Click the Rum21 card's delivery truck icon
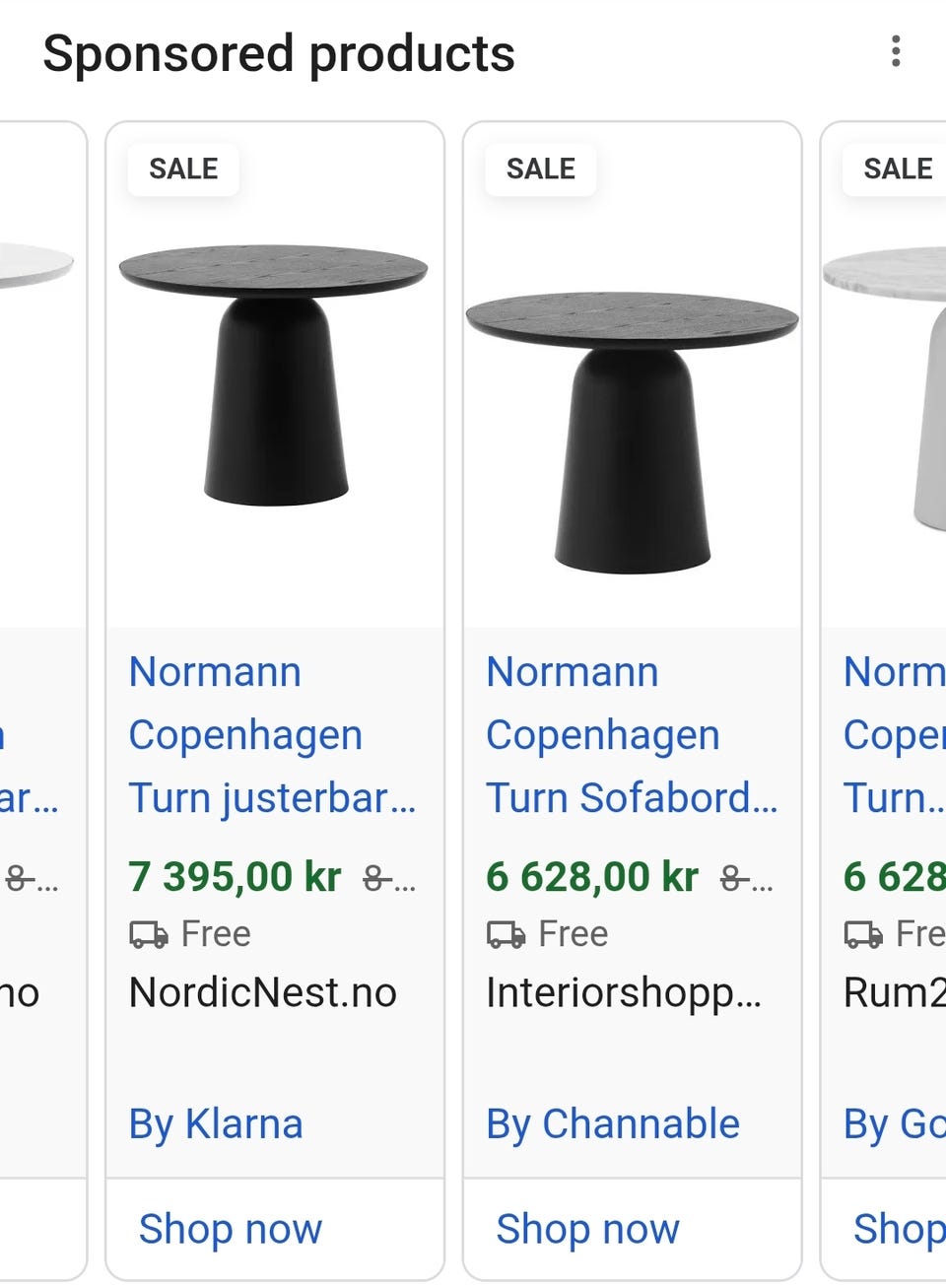 click(863, 934)
